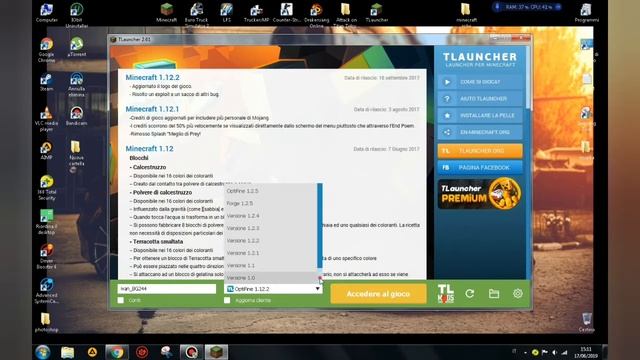Click the Windows Start button
Screen dimensions: 640x360
[42, 352]
